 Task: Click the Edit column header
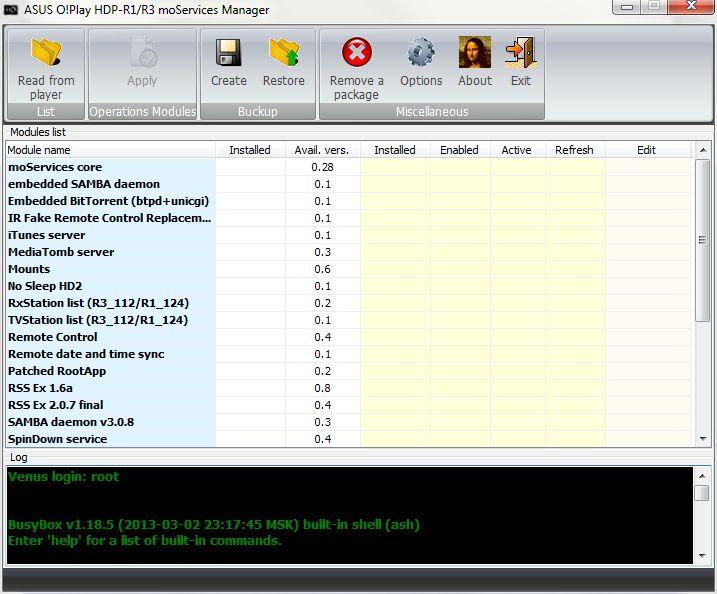click(647, 150)
